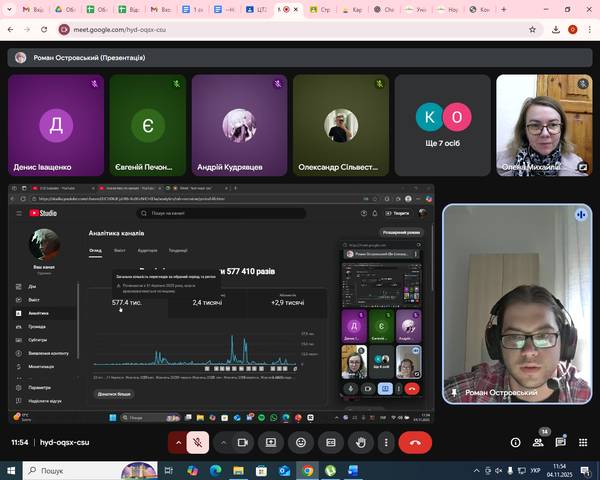Open the "Ще 7 осіб" tile
This screenshot has height=480, width=600.
(x=442, y=125)
